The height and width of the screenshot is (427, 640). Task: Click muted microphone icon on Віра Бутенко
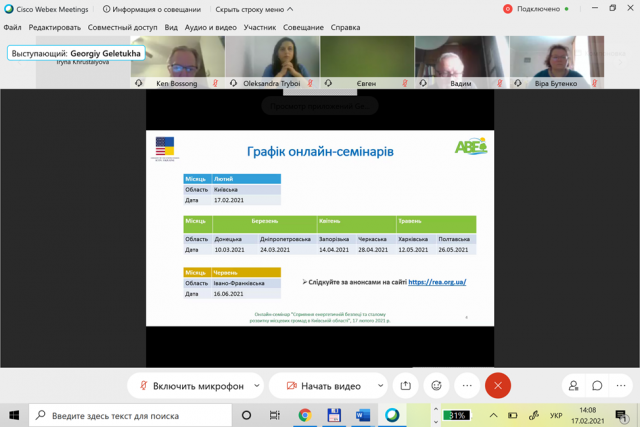(594, 83)
